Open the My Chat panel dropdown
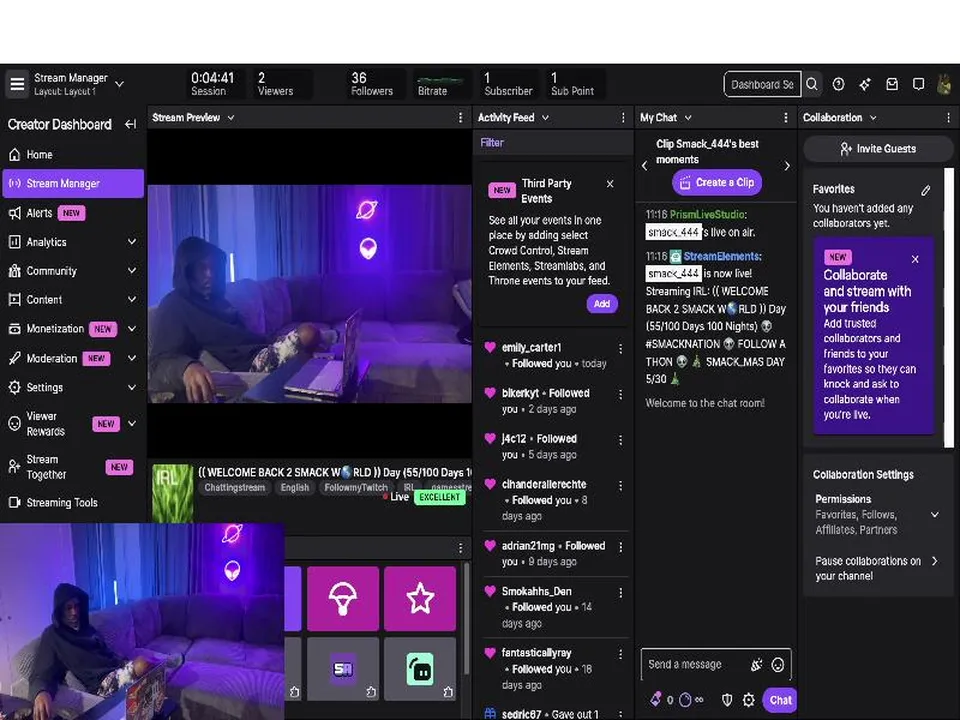 (x=688, y=118)
